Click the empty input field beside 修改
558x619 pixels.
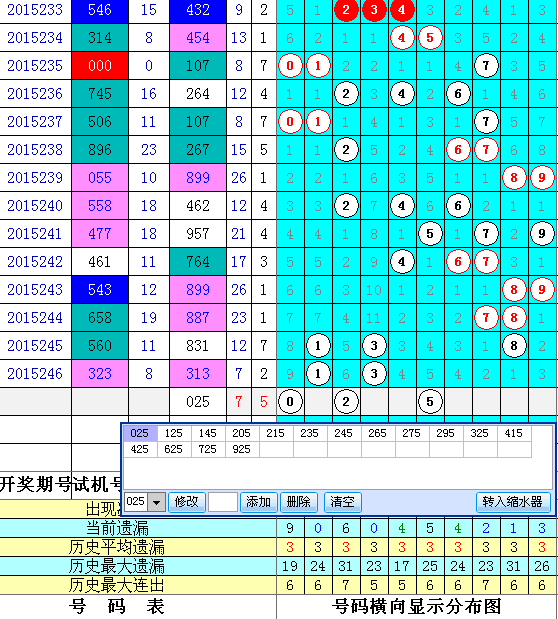pyautogui.click(x=223, y=502)
